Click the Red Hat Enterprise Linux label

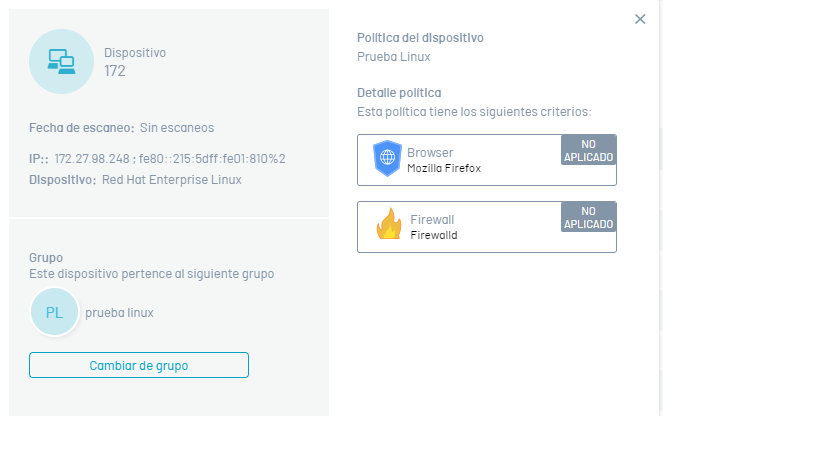pyautogui.click(x=172, y=180)
